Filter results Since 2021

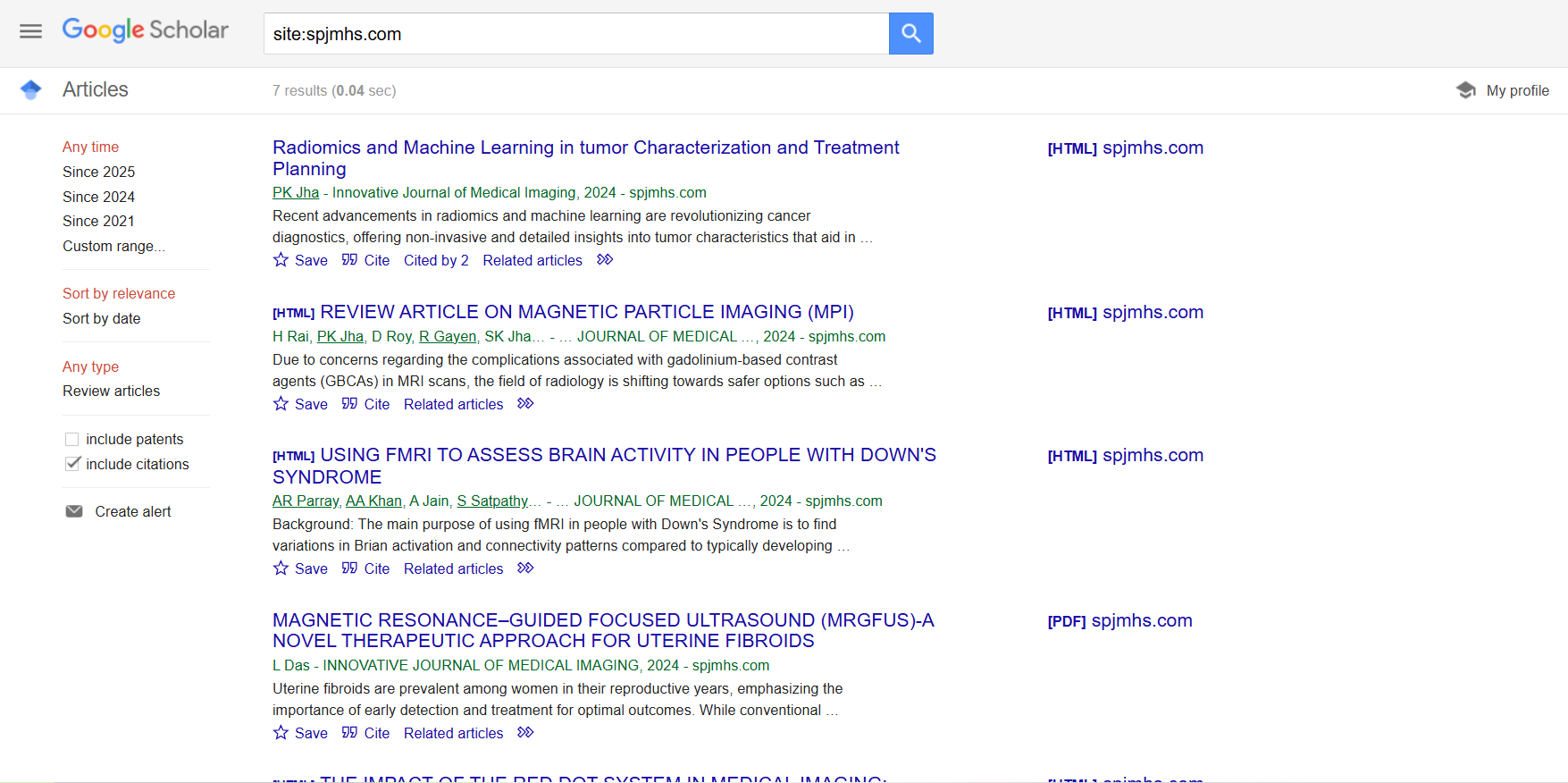(x=98, y=221)
